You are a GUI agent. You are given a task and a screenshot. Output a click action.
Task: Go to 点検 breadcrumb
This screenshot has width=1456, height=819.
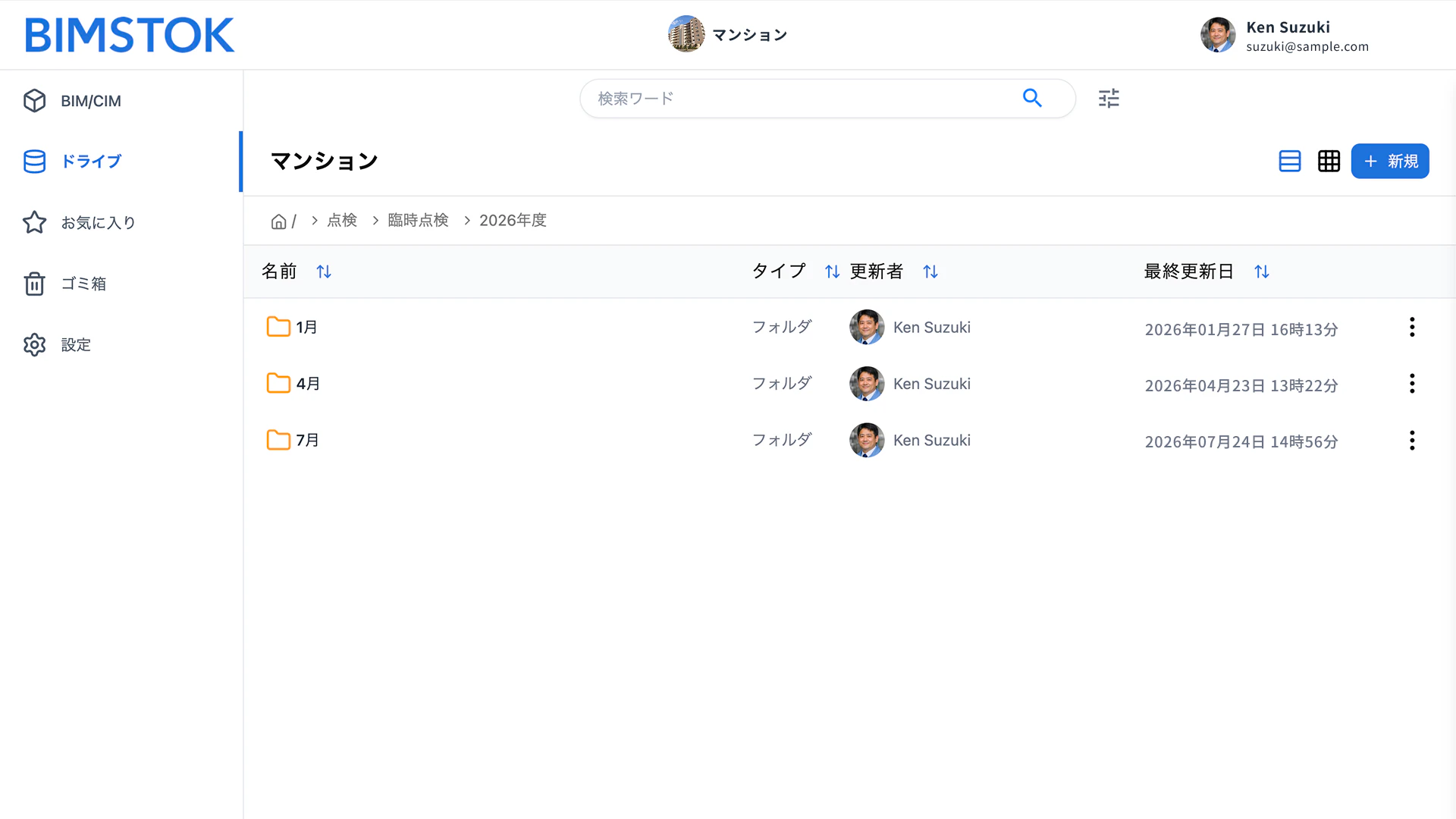[342, 220]
